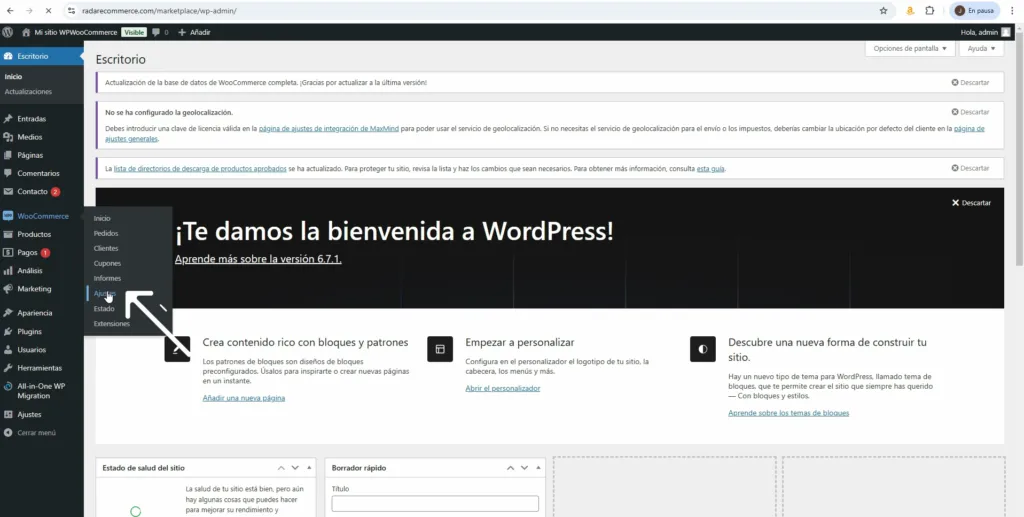Open Actualizaciones under Escritorio
This screenshot has width=1024, height=517.
coord(28,92)
